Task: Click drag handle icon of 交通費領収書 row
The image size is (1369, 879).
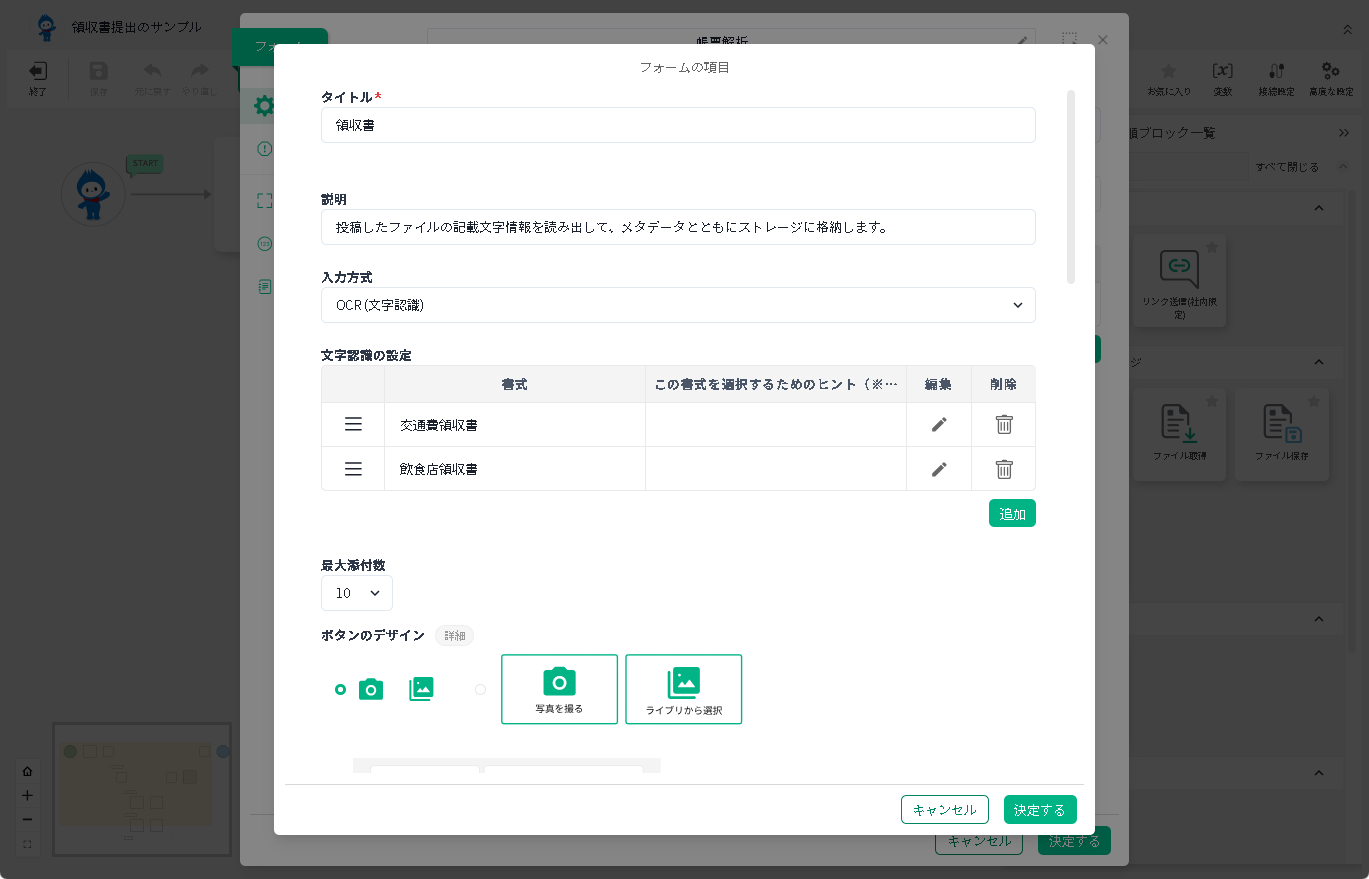Action: click(x=353, y=425)
